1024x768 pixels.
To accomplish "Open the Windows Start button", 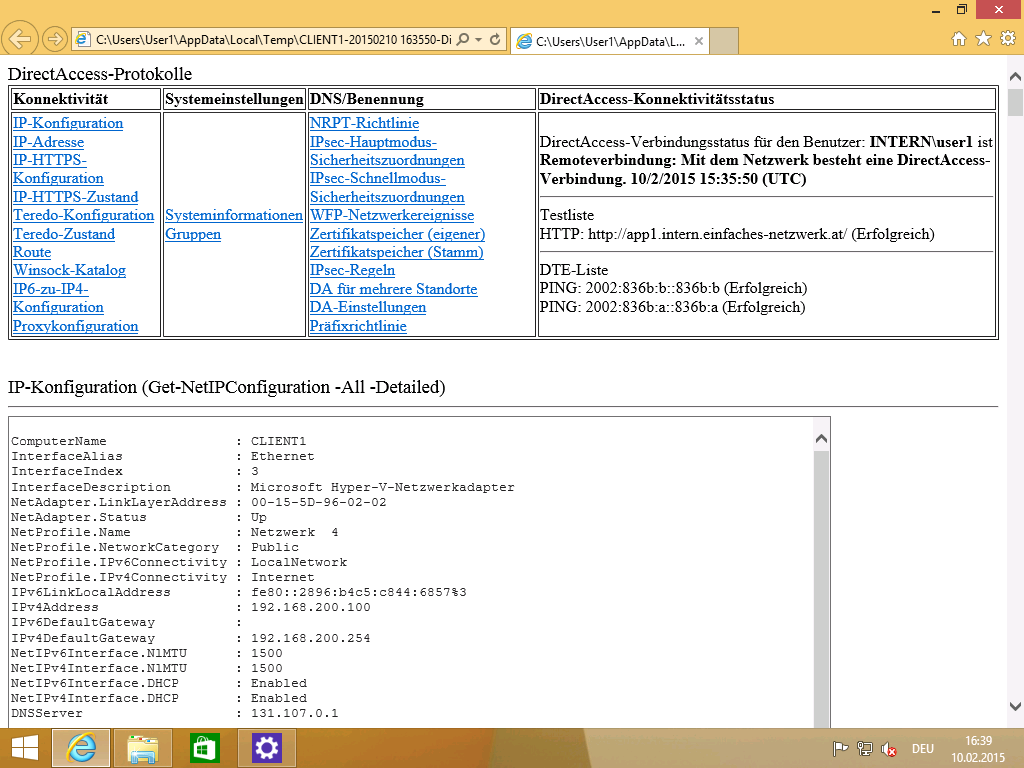I will tap(25, 748).
